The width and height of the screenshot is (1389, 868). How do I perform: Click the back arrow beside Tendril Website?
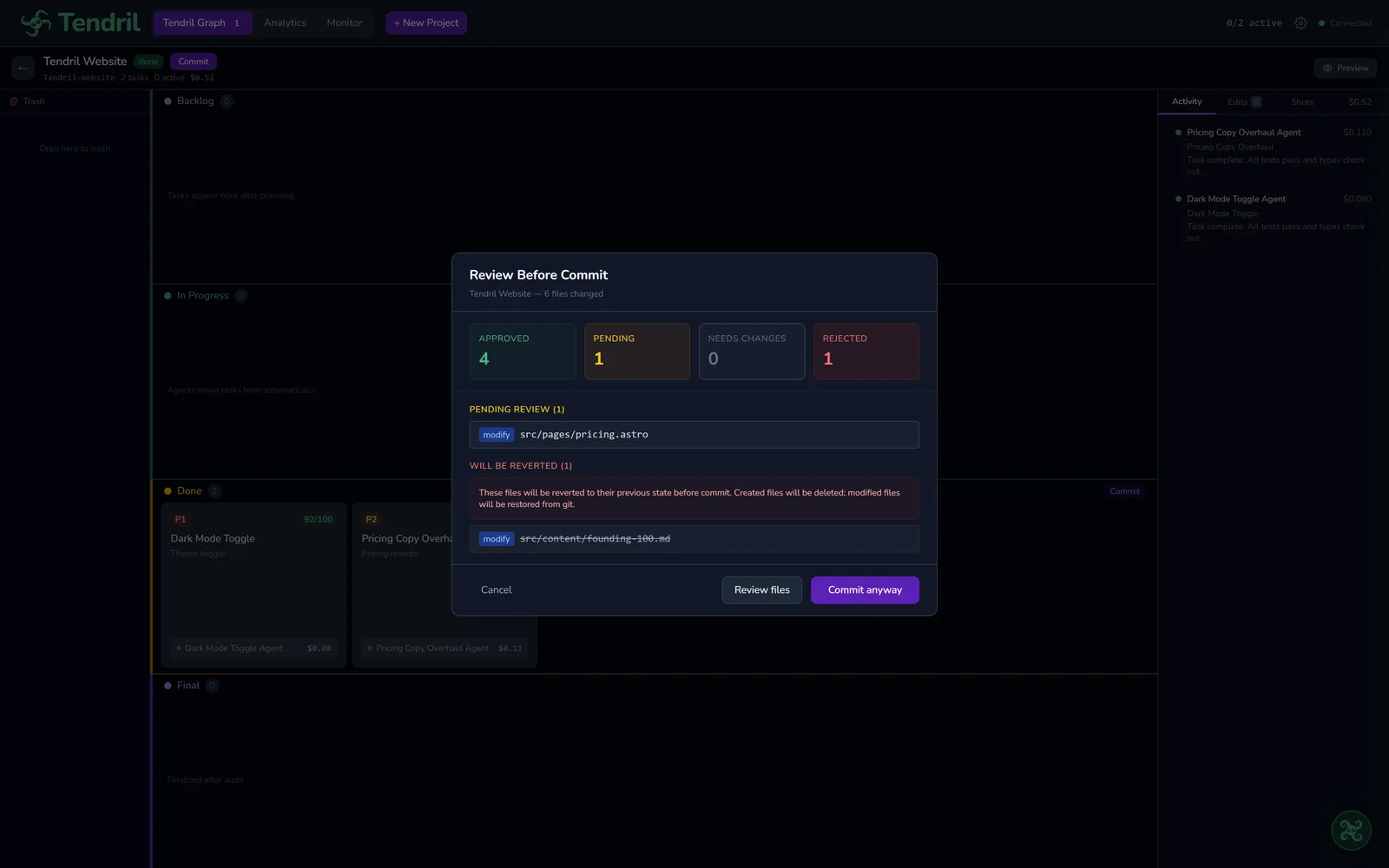click(x=23, y=68)
